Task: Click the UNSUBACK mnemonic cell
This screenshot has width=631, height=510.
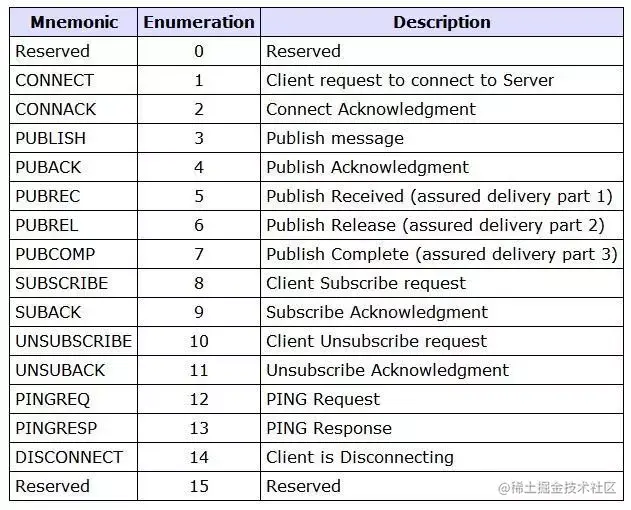Action: tap(60, 370)
